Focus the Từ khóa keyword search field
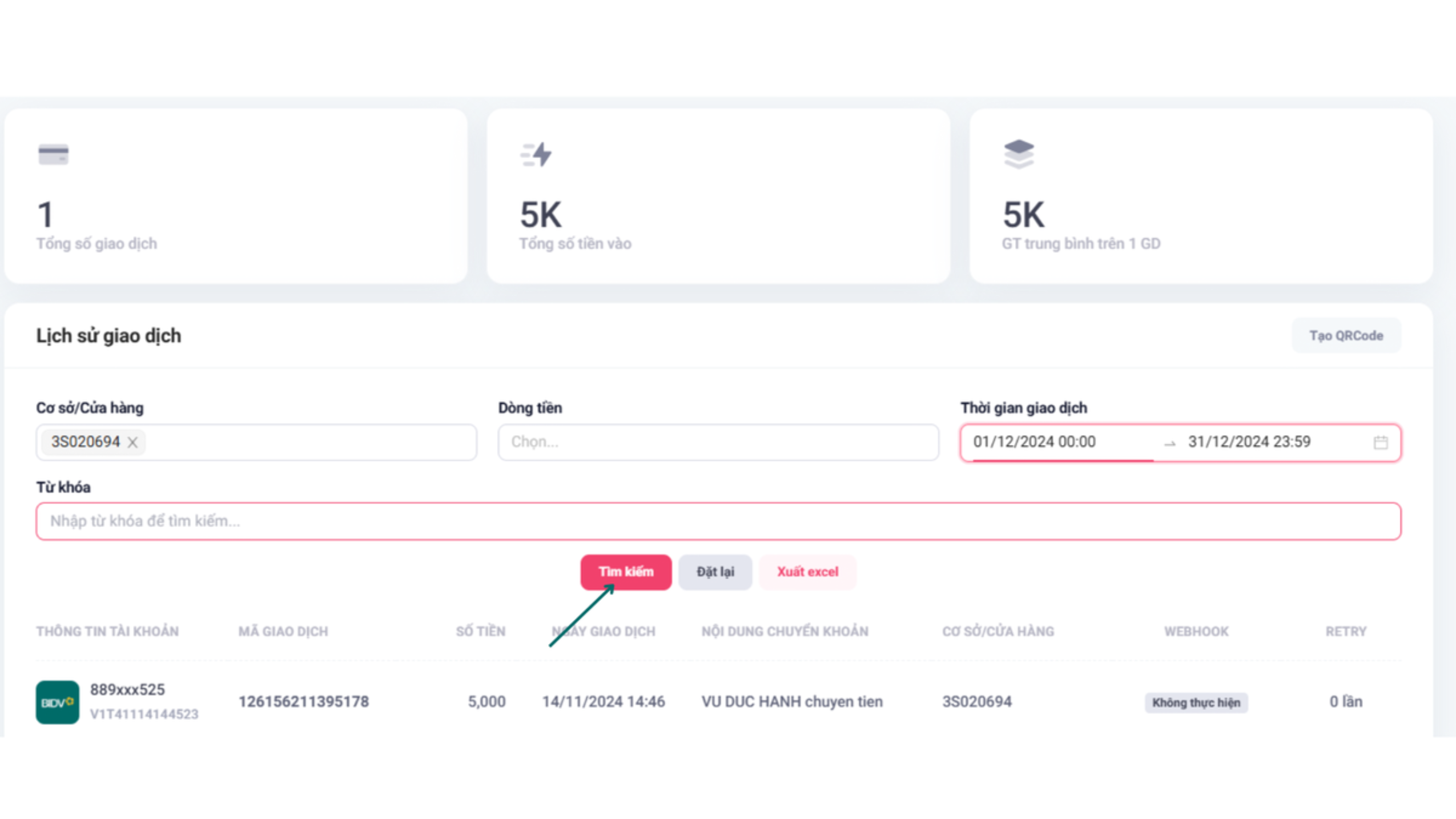This screenshot has width=1456, height=819. click(x=718, y=521)
